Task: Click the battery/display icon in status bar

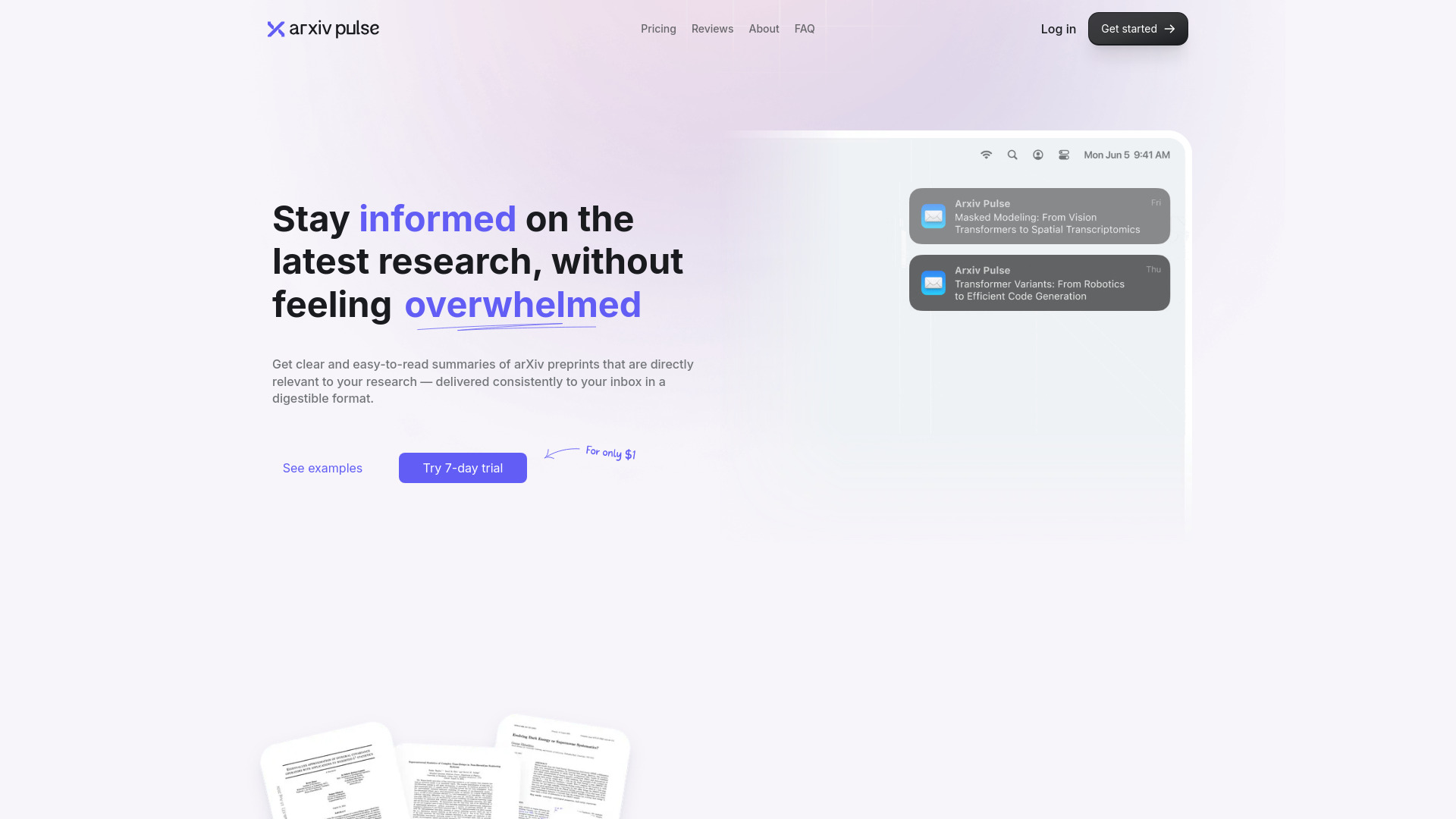Action: pyautogui.click(x=1063, y=154)
